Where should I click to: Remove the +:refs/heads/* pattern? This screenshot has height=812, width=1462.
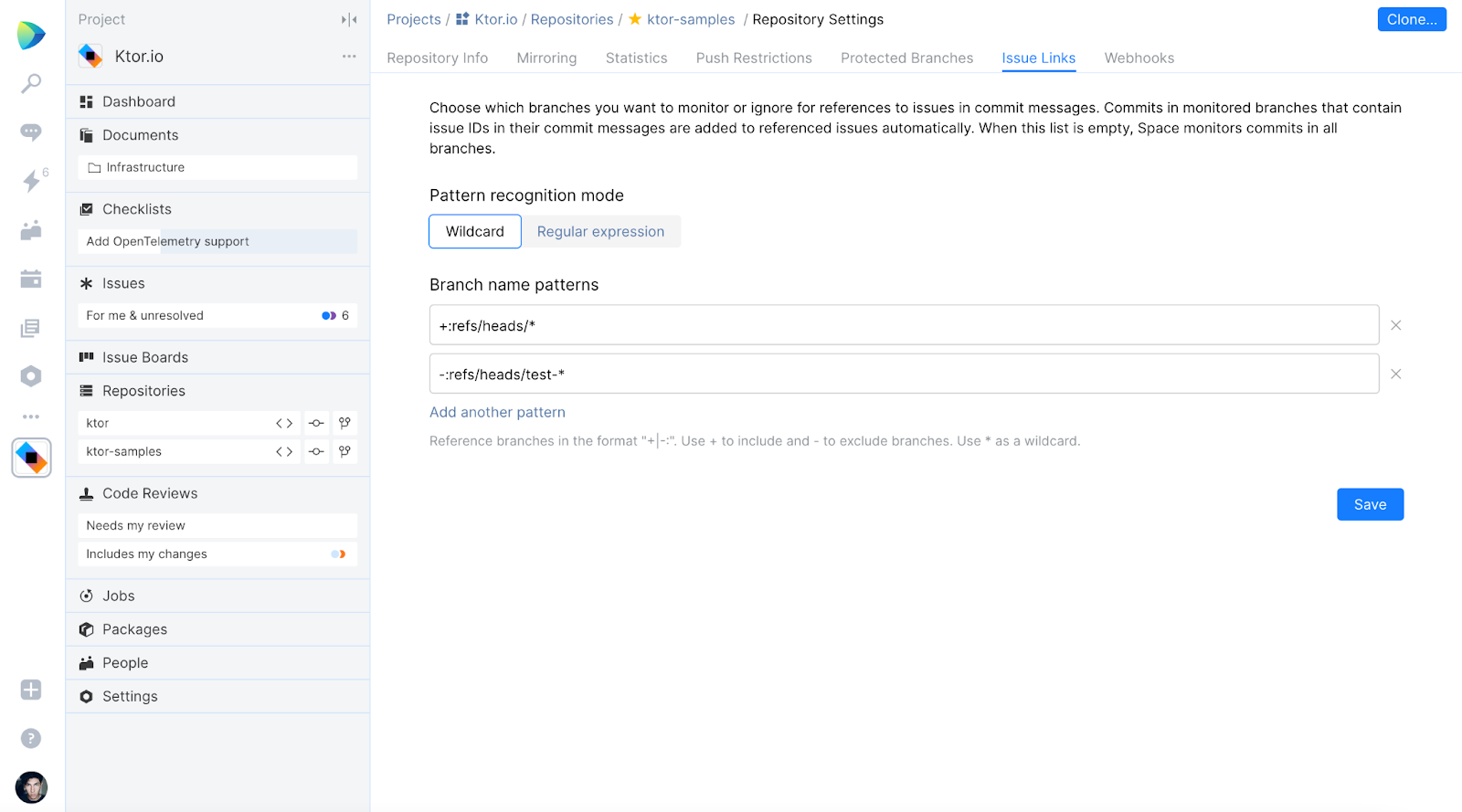point(1396,325)
